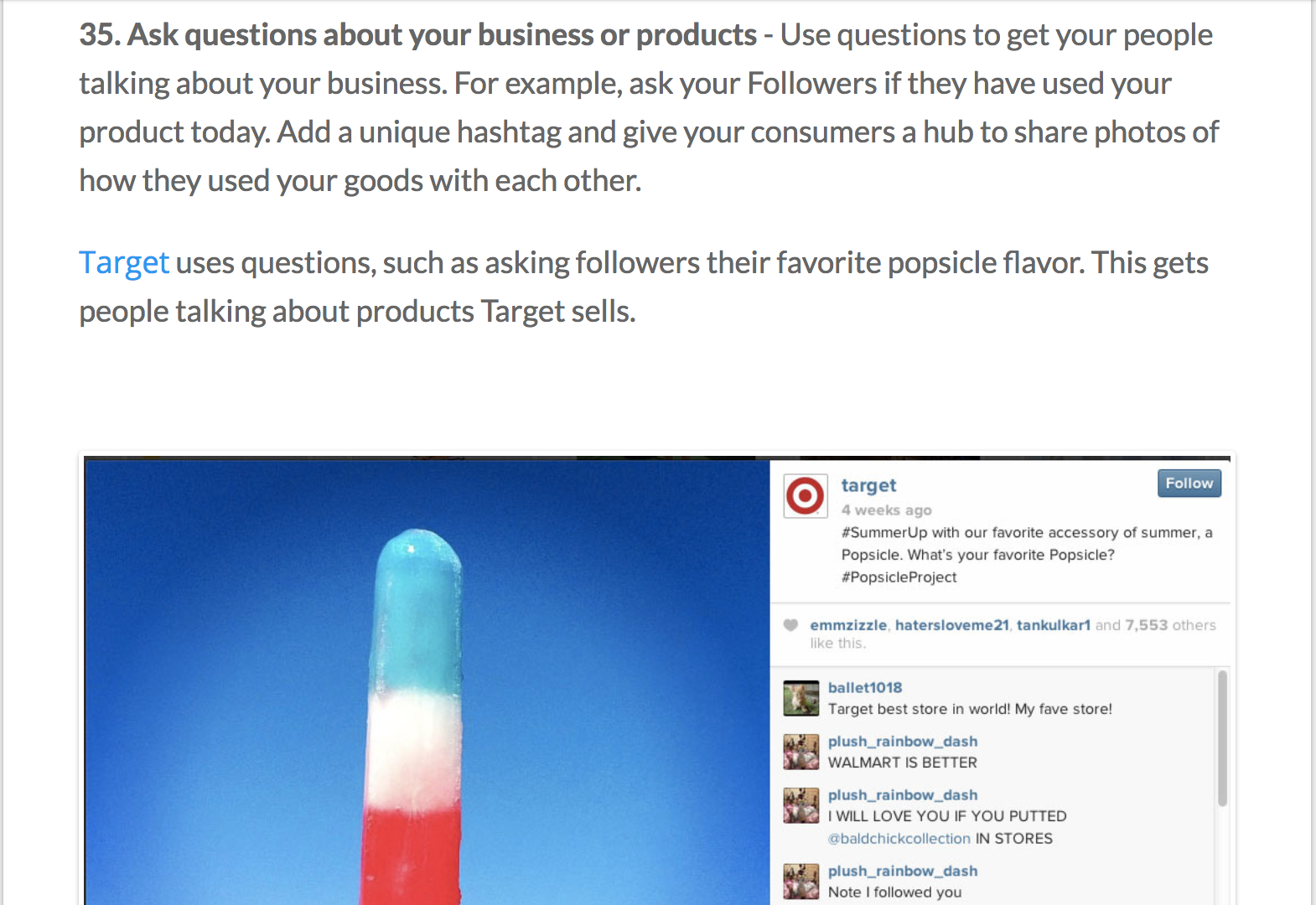The width and height of the screenshot is (1316, 905).
Task: Click the Follow button
Action: click(x=1189, y=484)
